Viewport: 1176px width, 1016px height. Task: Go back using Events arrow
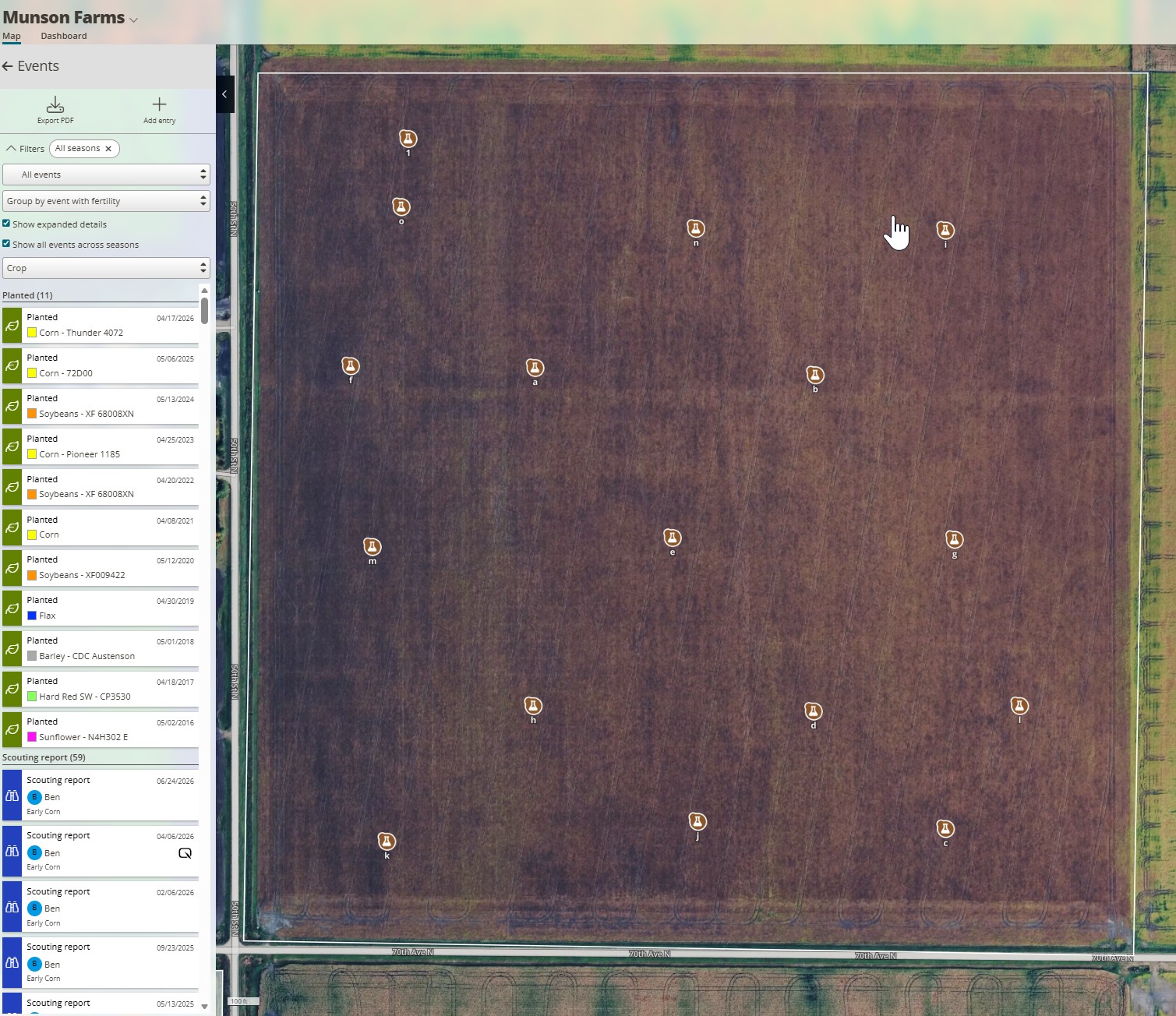coord(8,66)
